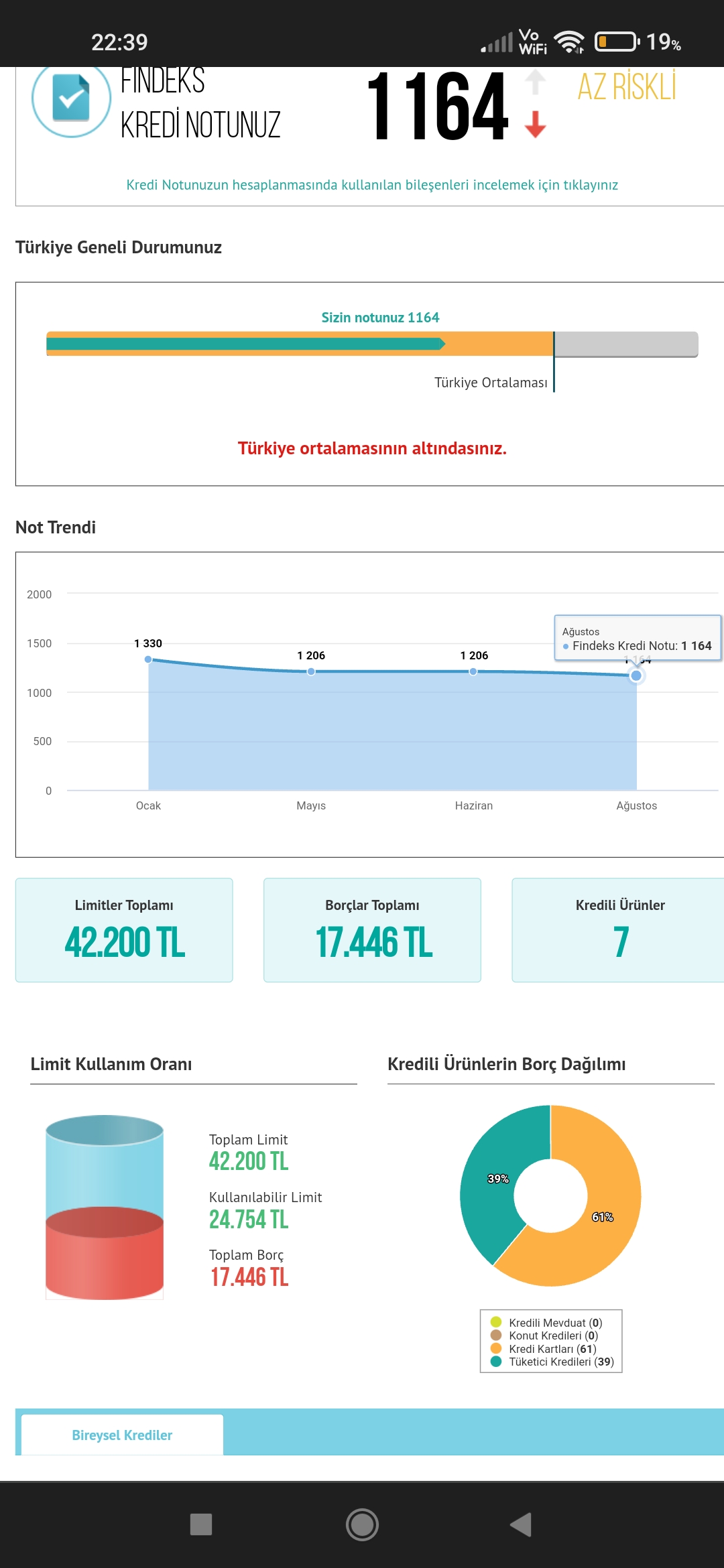Tap the Sizin notunuz 1164 label

tap(380, 318)
